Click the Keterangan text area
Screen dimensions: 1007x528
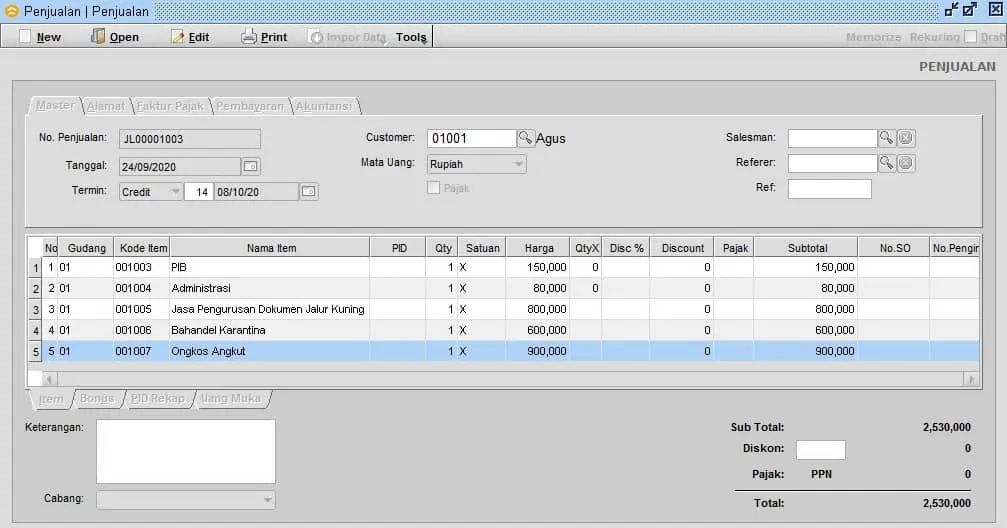186,451
